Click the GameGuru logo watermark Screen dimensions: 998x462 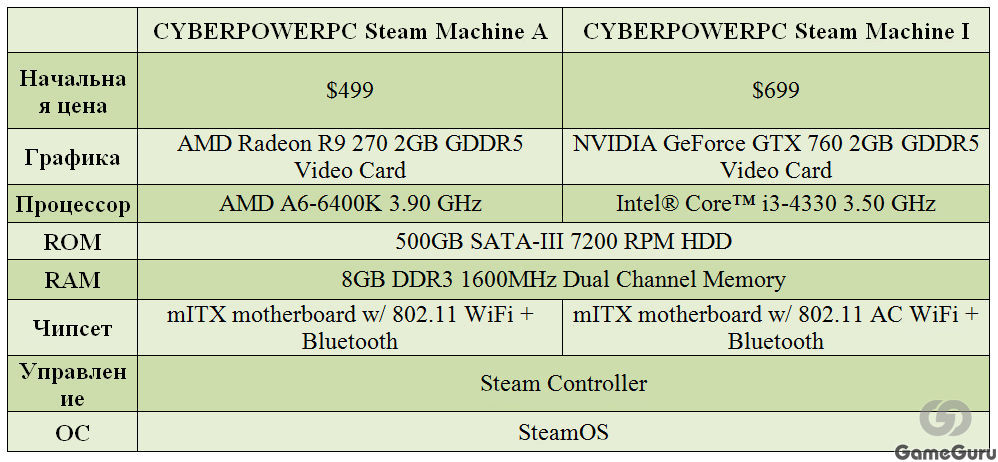(945, 420)
